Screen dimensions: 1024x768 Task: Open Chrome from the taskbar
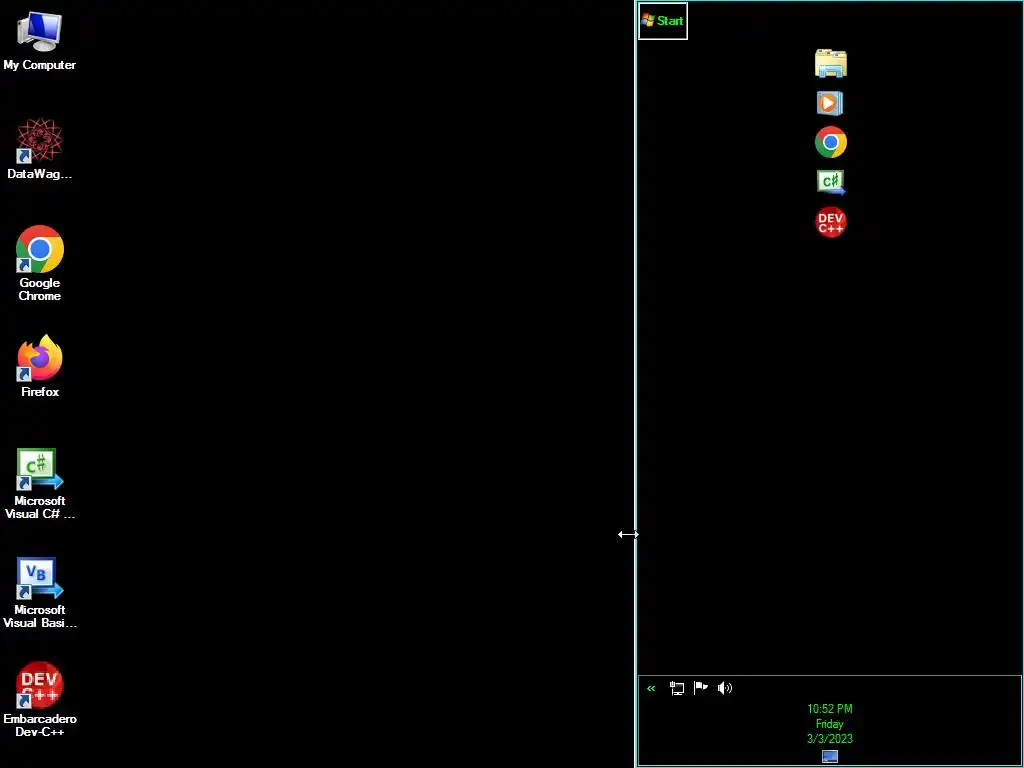click(x=831, y=142)
